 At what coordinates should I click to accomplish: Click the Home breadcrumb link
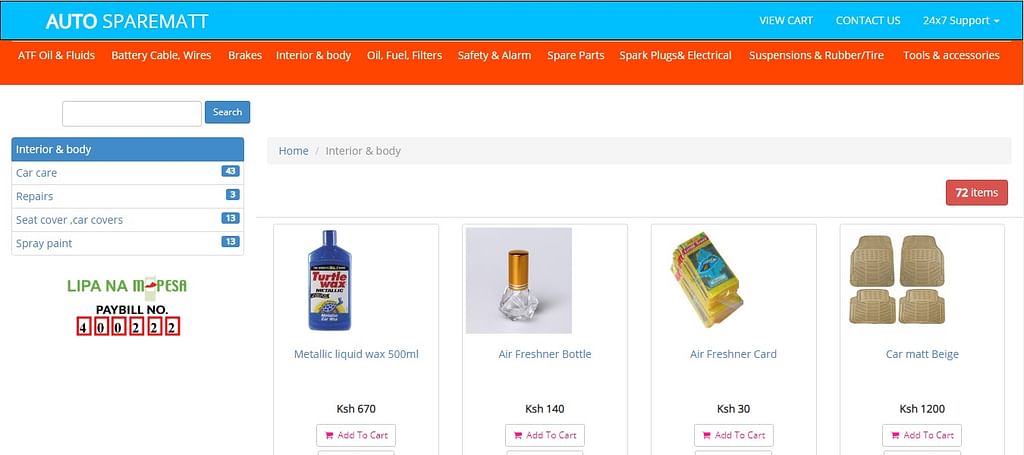293,151
